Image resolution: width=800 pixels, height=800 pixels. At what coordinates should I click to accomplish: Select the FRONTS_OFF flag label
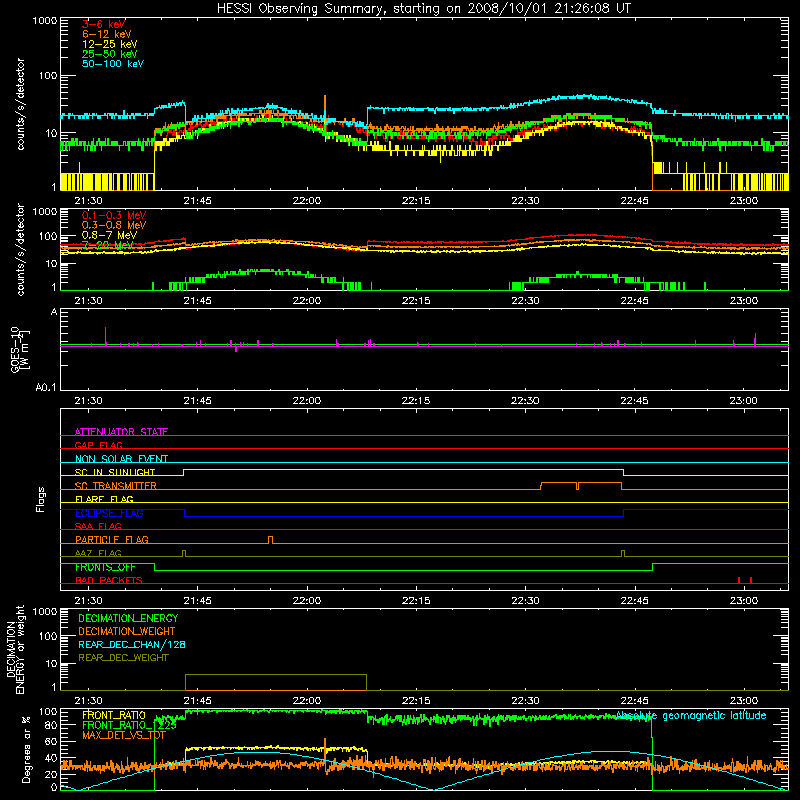(x=105, y=567)
